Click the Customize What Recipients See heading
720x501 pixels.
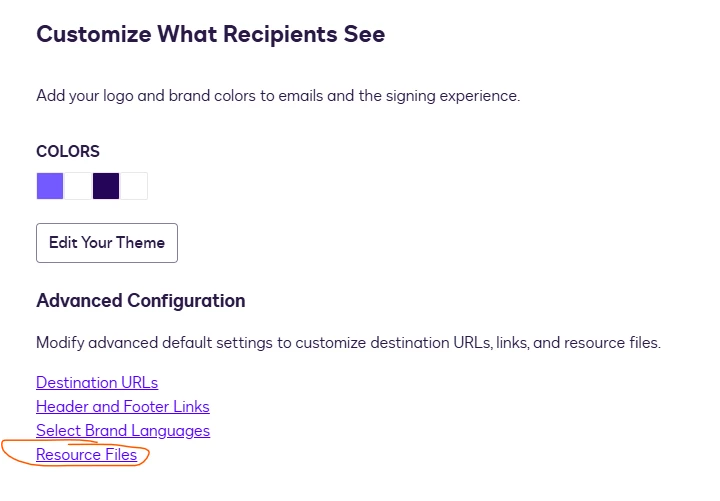[x=211, y=34]
